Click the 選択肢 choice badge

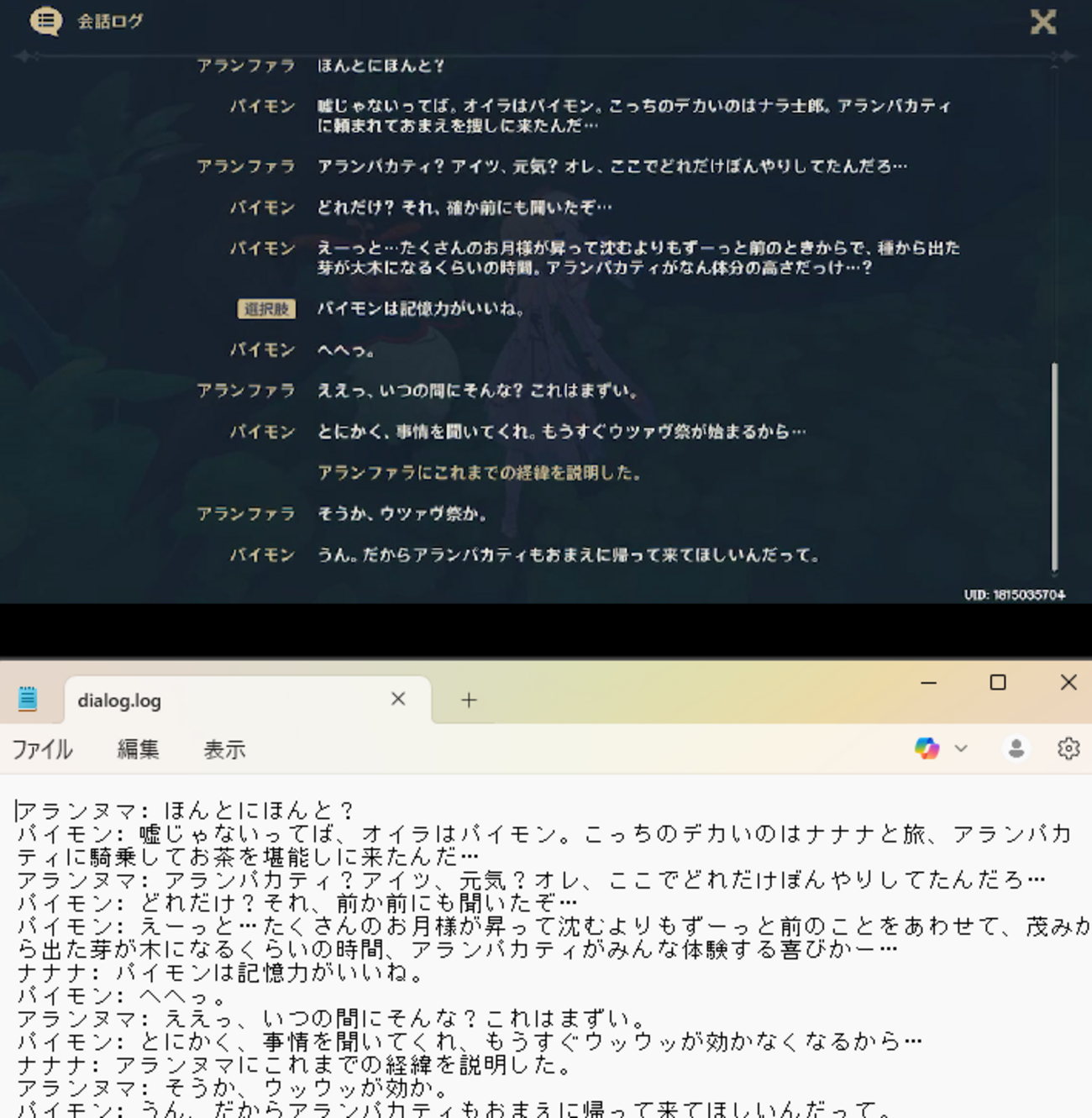tap(266, 309)
